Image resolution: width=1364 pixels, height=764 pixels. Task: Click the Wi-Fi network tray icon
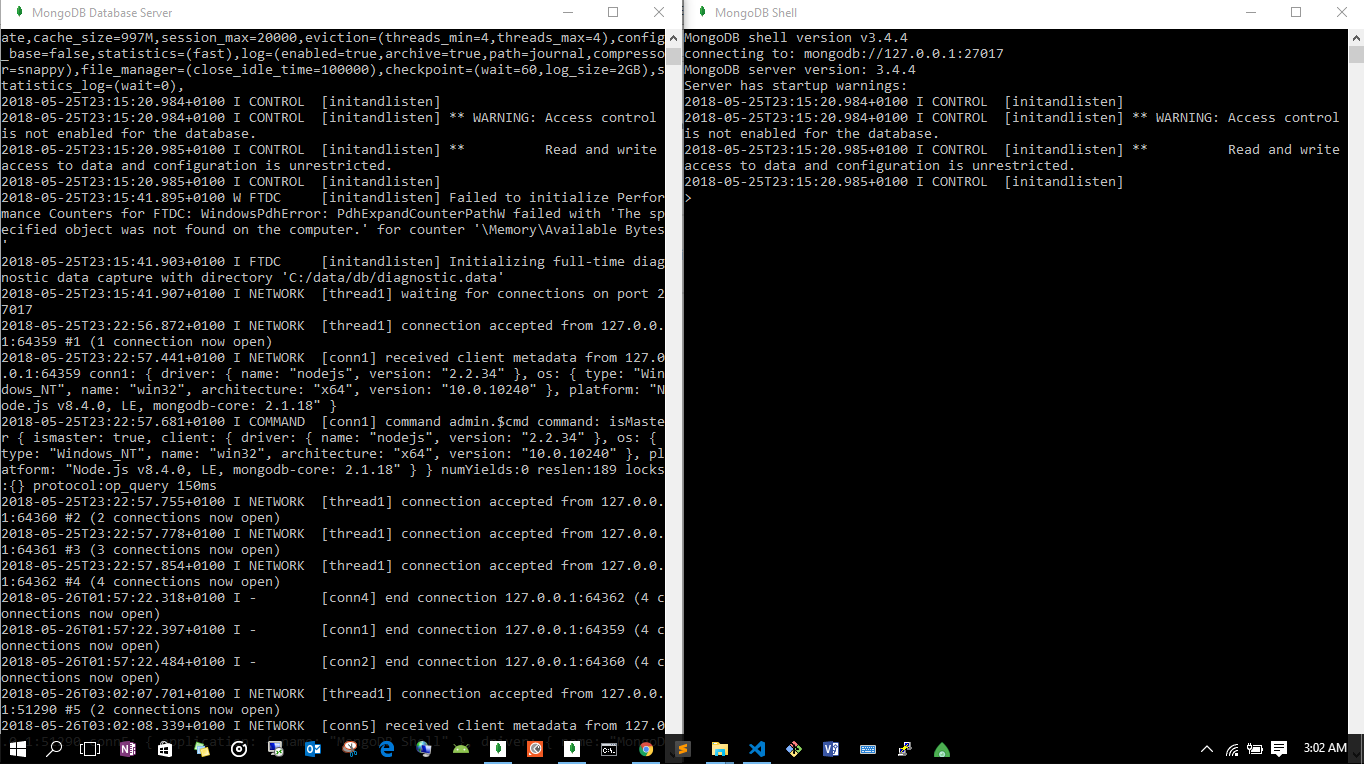click(1232, 749)
